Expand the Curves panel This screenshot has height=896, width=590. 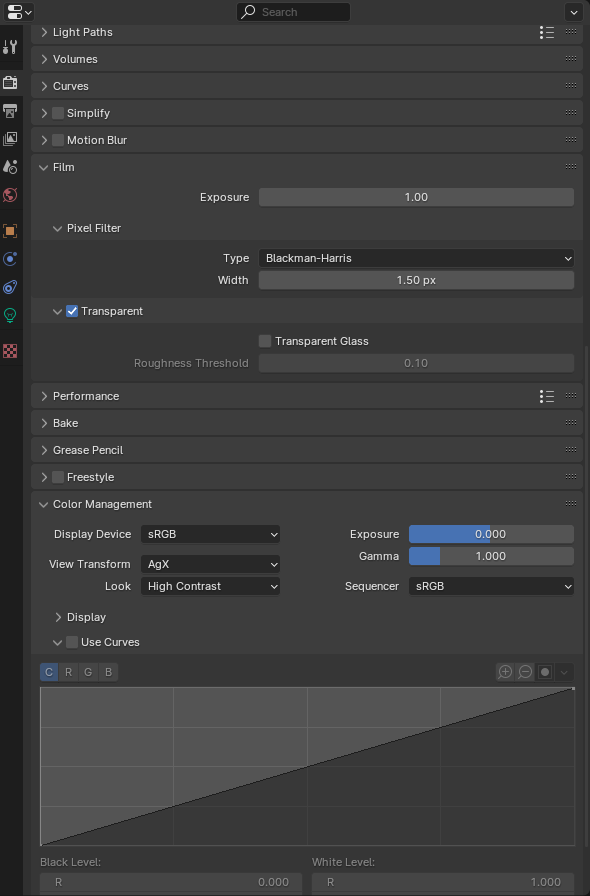tap(44, 86)
